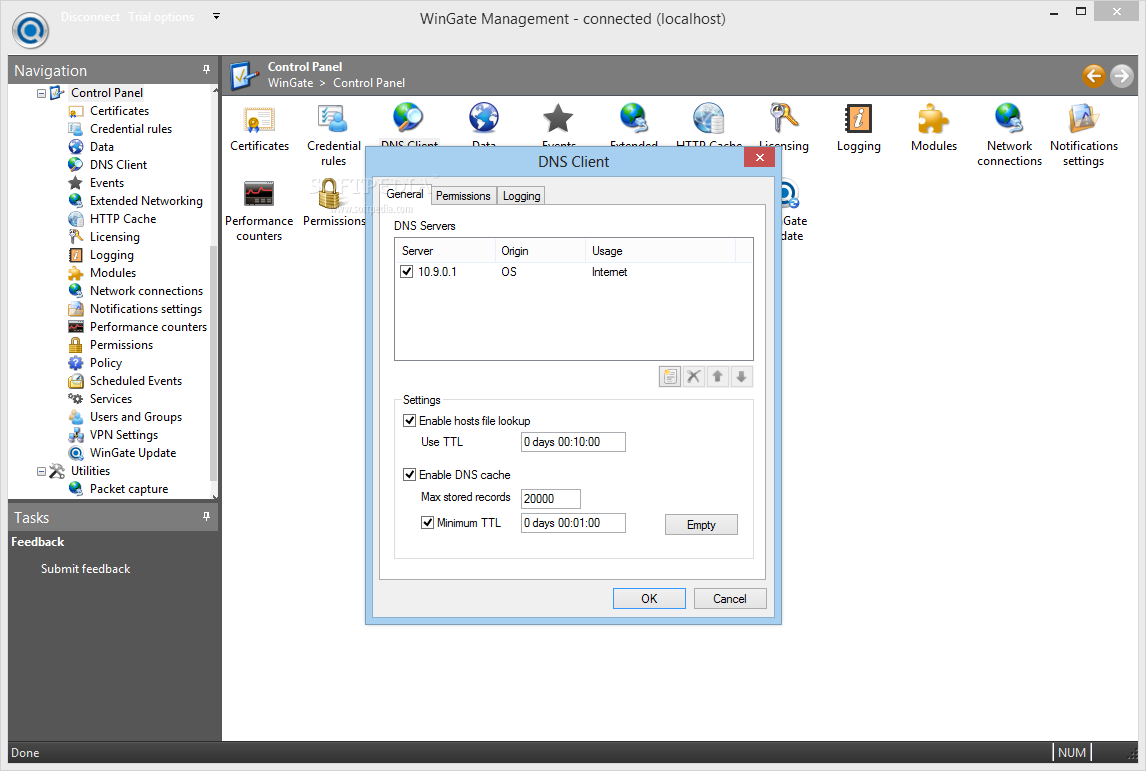Click the delete DNS server X icon
The image size is (1146, 771).
[694, 376]
